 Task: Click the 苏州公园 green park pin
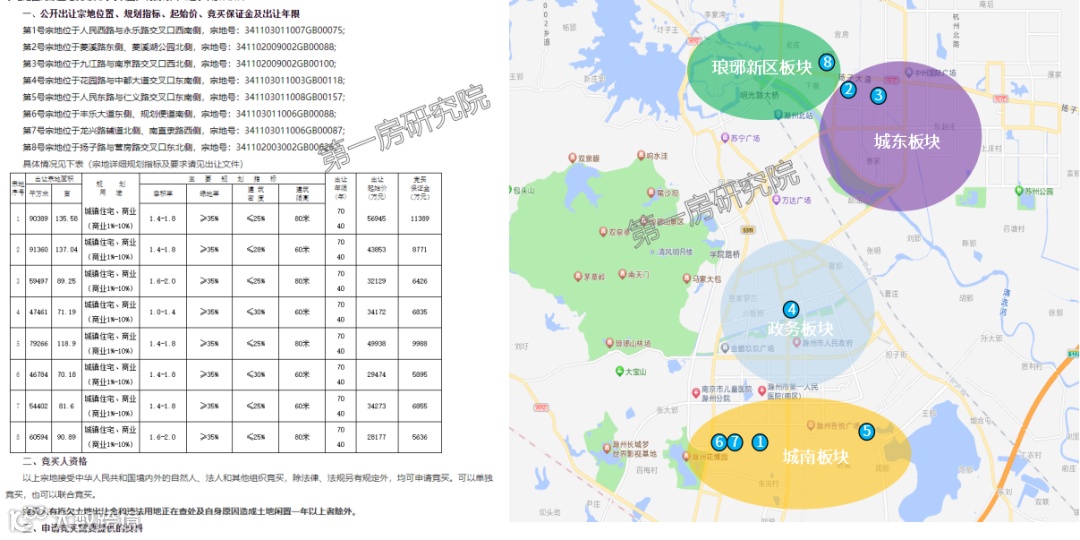click(1018, 191)
